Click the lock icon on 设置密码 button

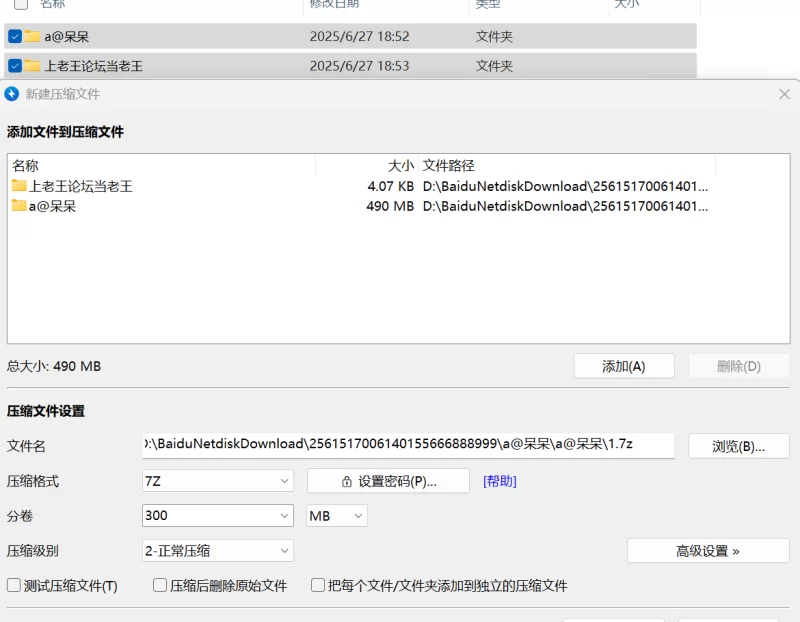click(347, 481)
